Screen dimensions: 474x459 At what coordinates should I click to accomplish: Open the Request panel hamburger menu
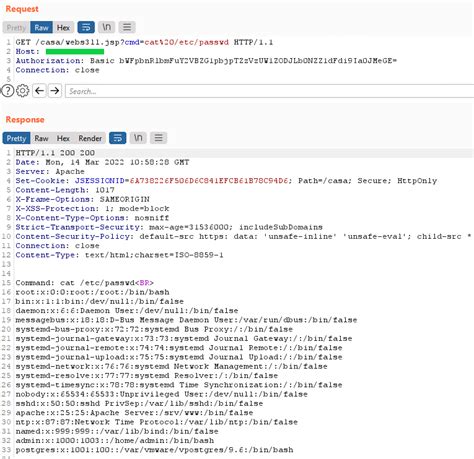pyautogui.click(x=127, y=27)
